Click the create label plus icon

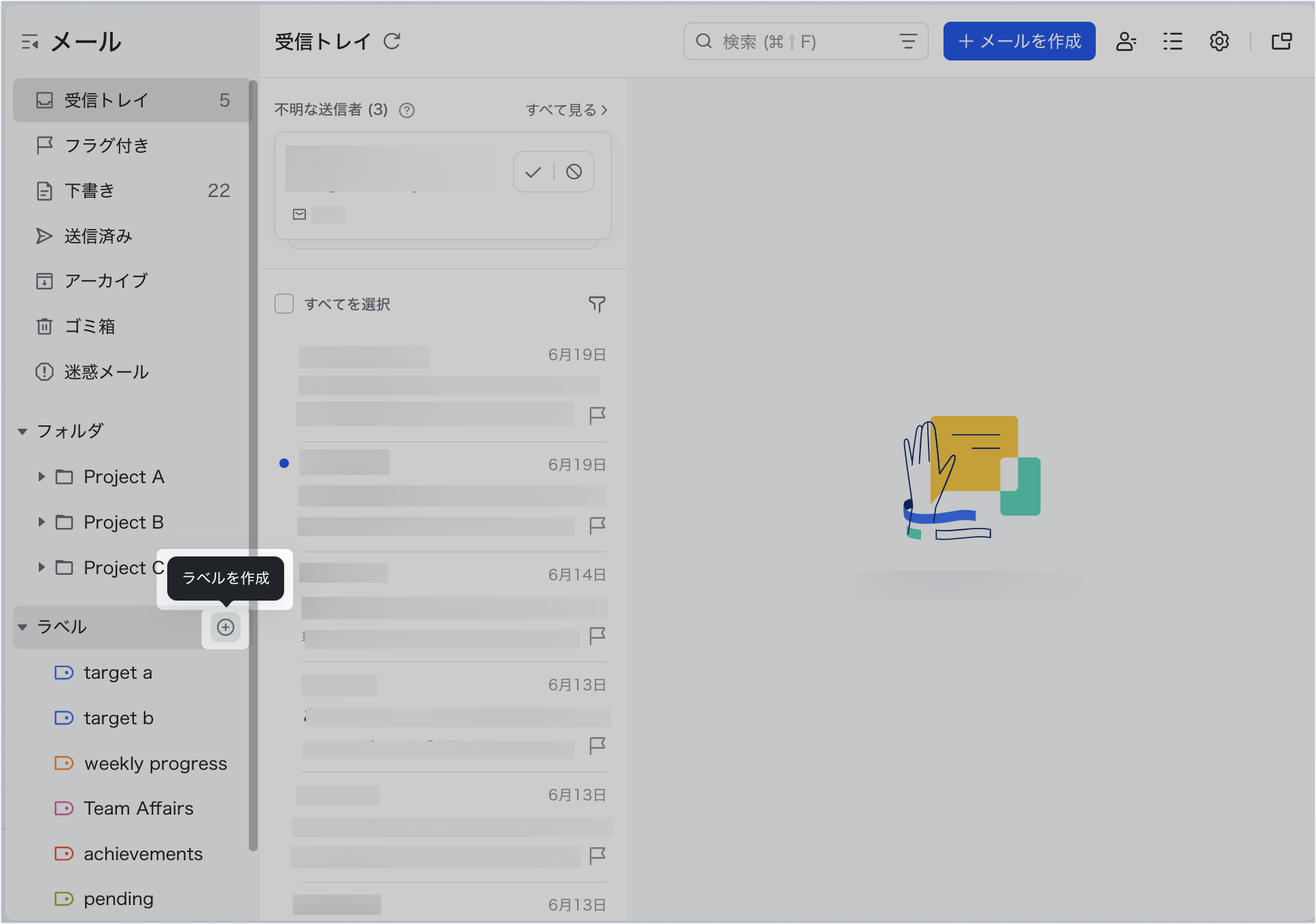[x=226, y=627]
